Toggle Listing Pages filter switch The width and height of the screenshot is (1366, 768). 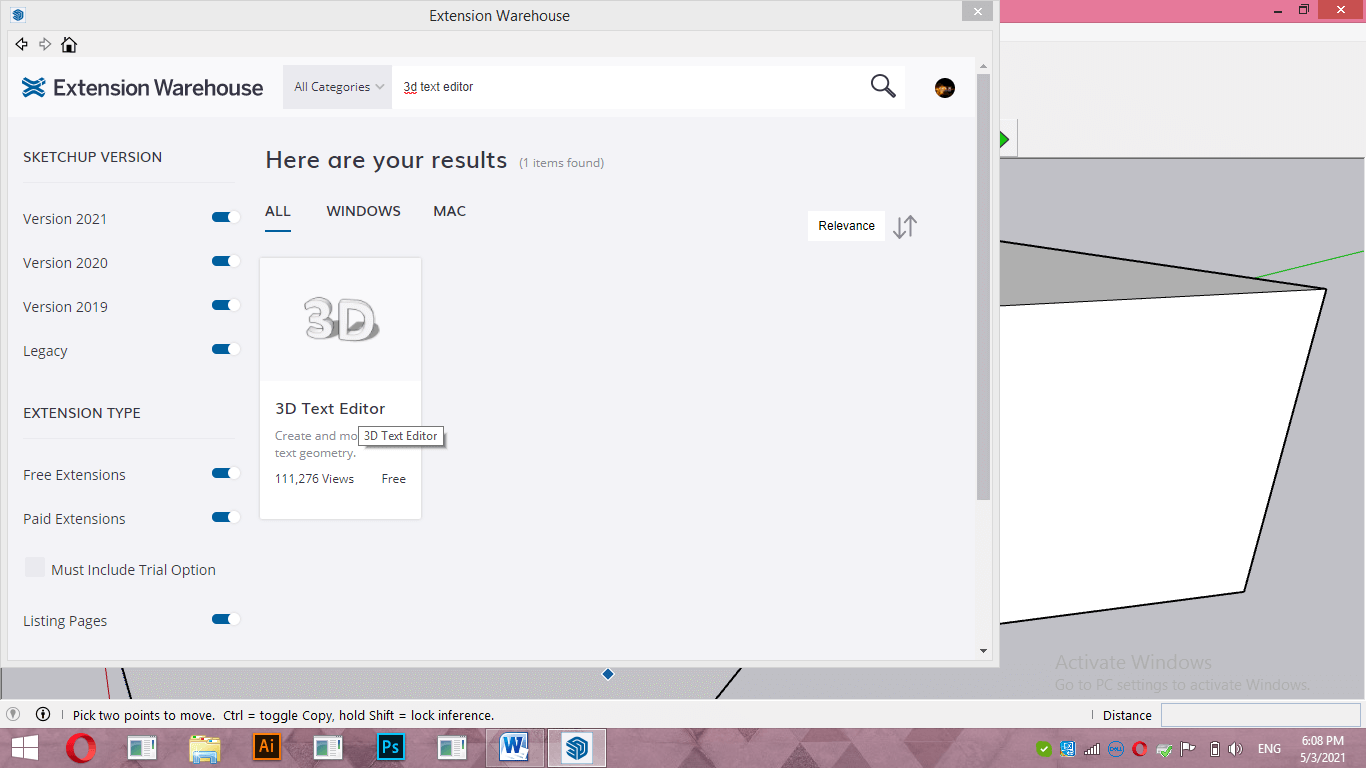point(226,619)
